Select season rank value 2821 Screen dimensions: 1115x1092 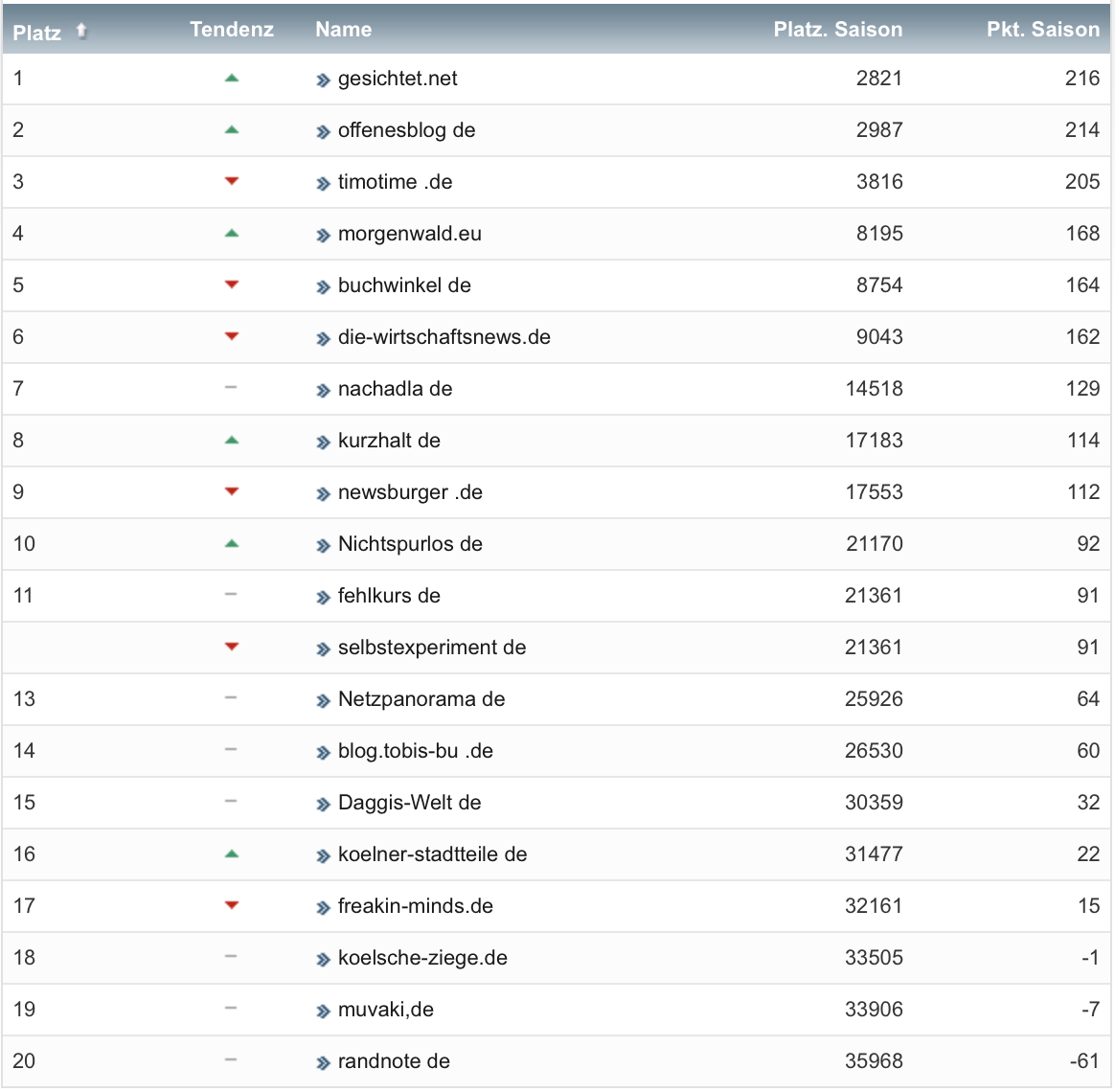[x=879, y=79]
